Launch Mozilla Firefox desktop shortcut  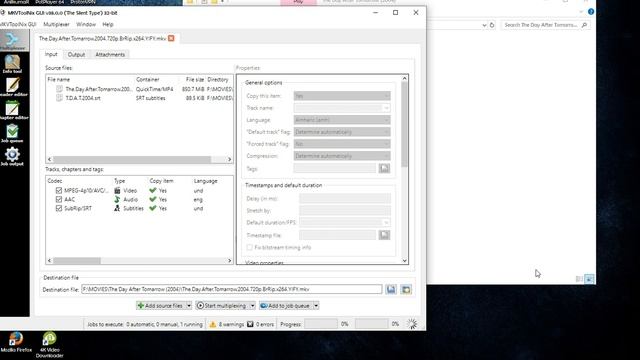coord(16,342)
